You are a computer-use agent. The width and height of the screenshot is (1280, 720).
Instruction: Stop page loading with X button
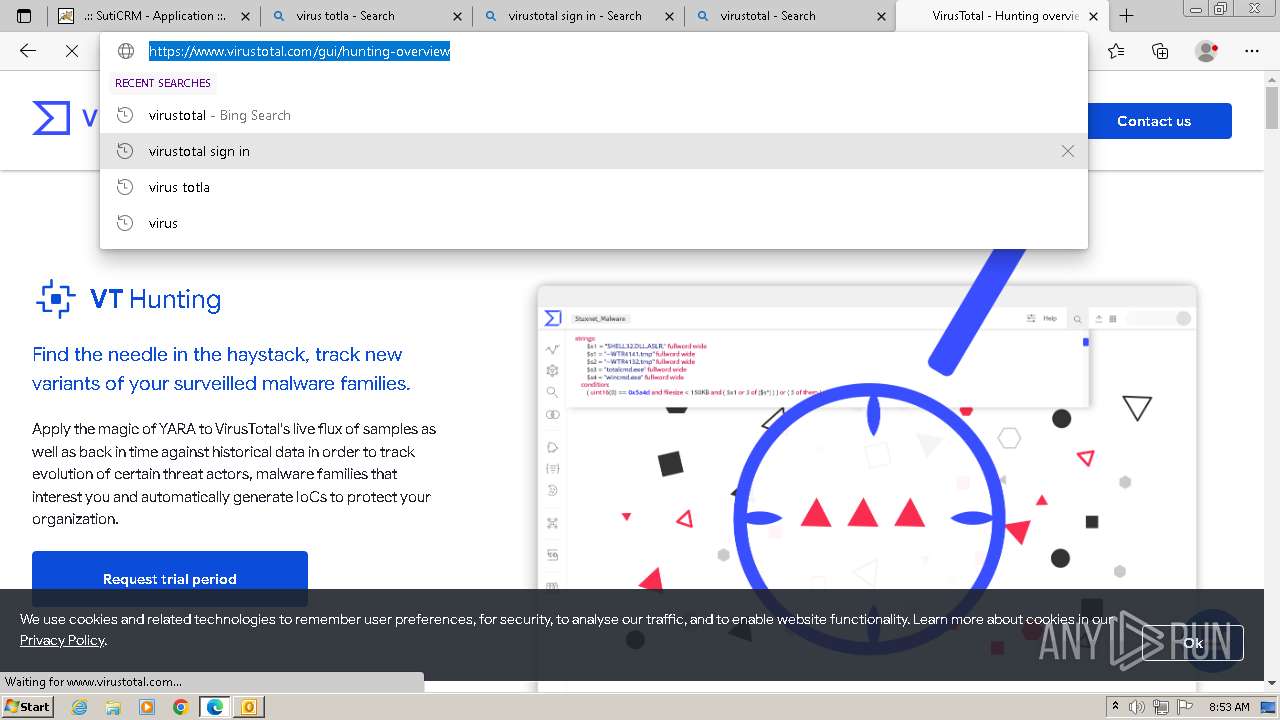(72, 51)
